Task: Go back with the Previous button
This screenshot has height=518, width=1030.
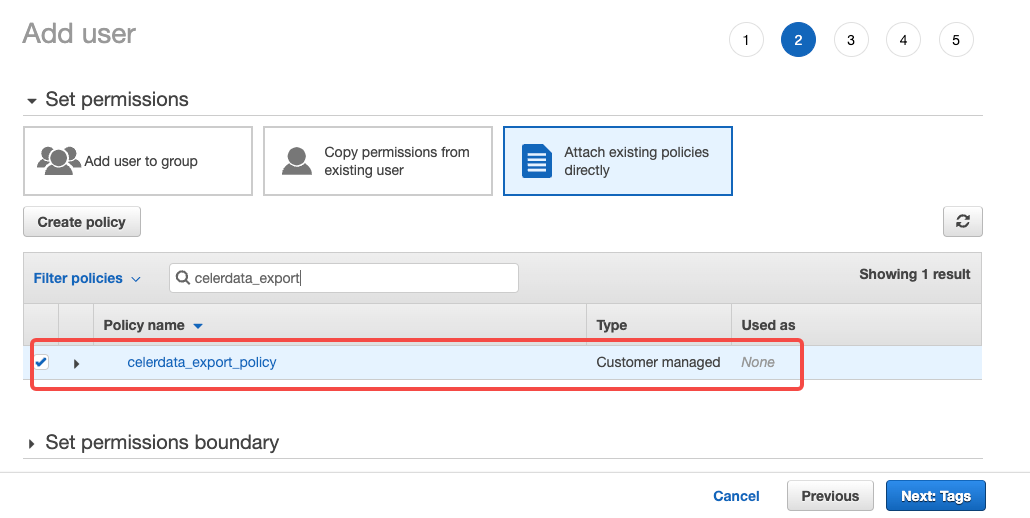Action: pyautogui.click(x=830, y=496)
